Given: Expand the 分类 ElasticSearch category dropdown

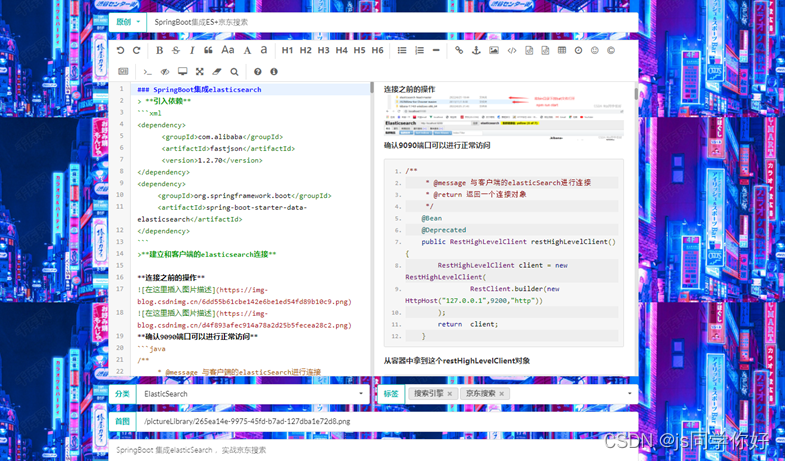Looking at the screenshot, I should 361,394.
